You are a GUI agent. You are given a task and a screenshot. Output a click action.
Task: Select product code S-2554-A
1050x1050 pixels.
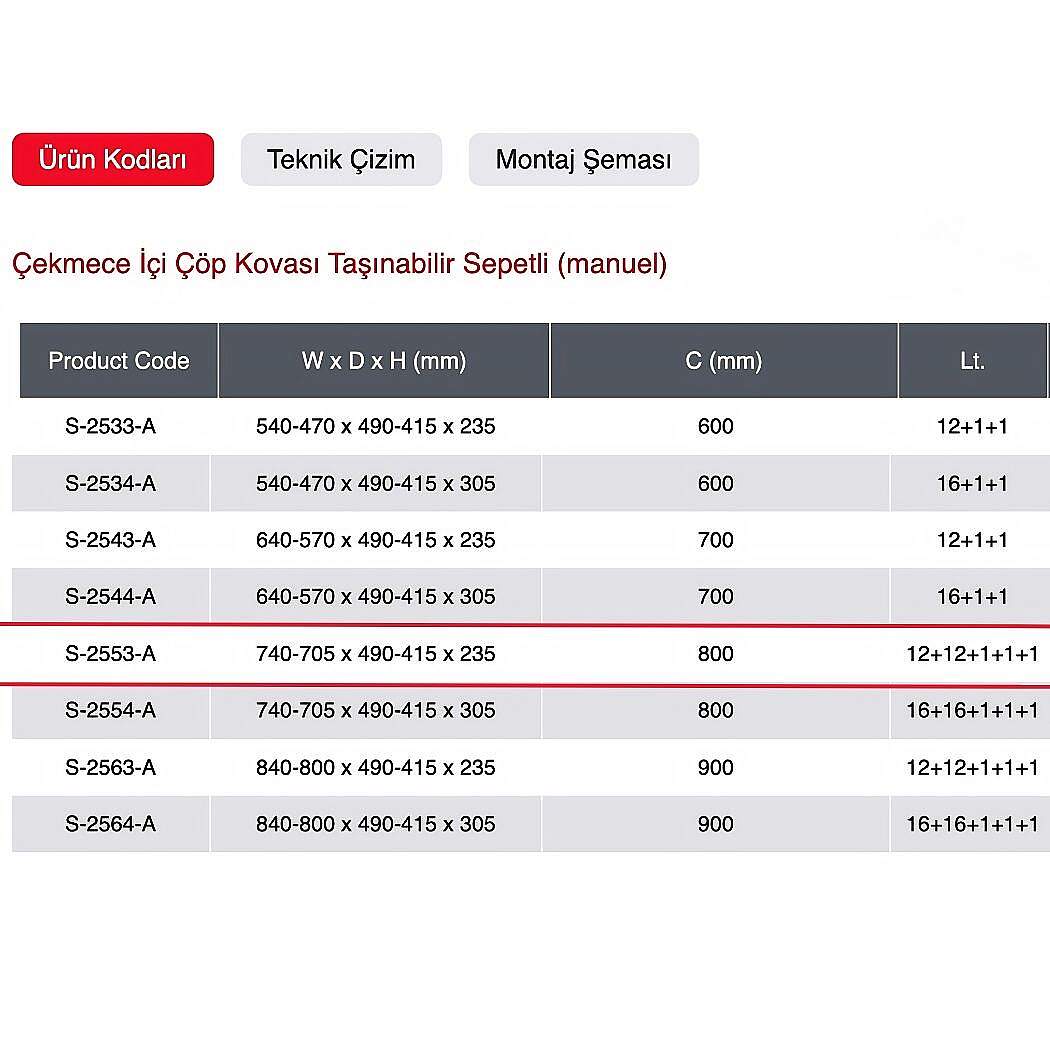click(111, 711)
